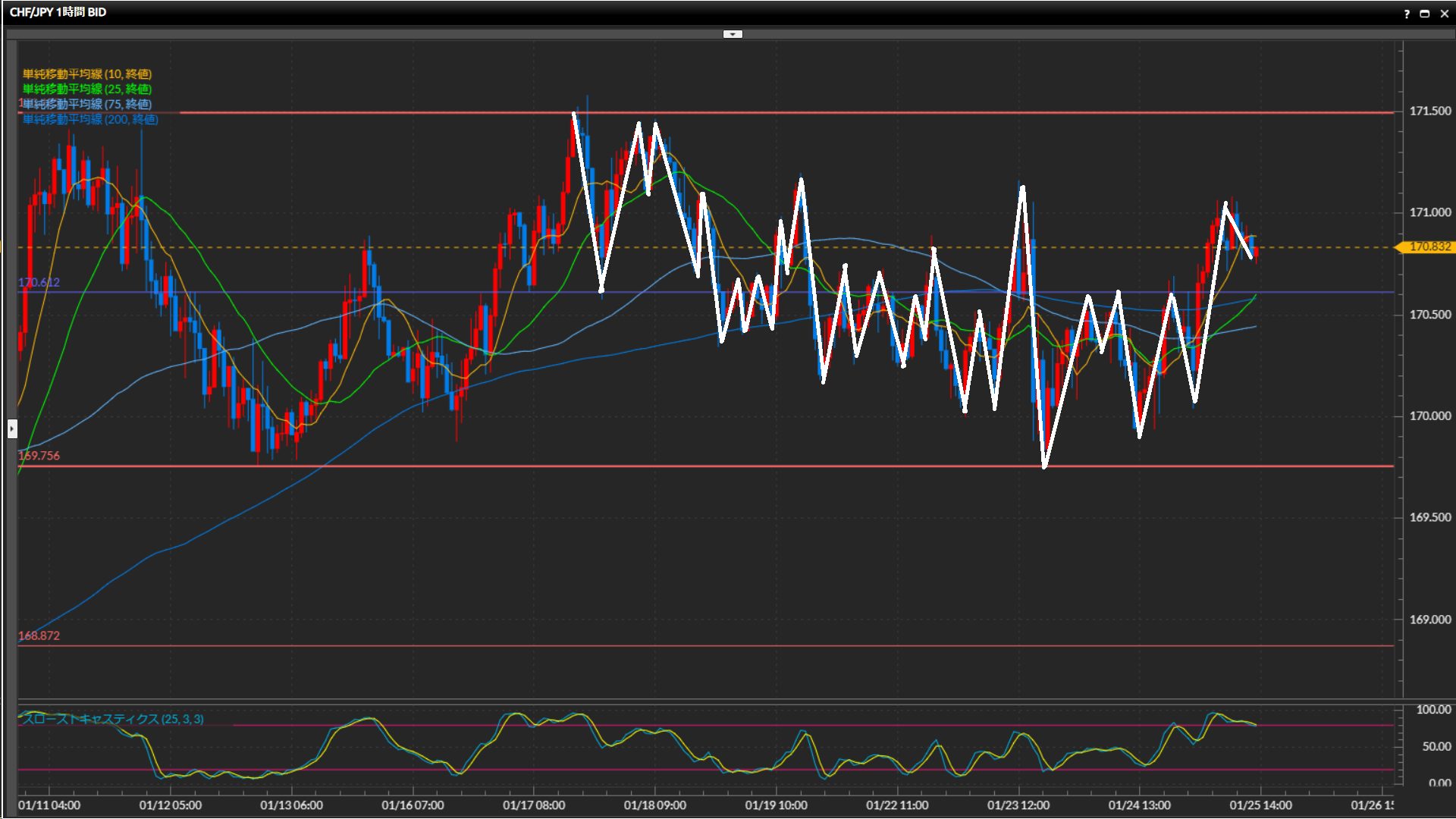Click the CHF/JPY 1時間 BID title
This screenshot has width=1456, height=819.
click(x=58, y=12)
